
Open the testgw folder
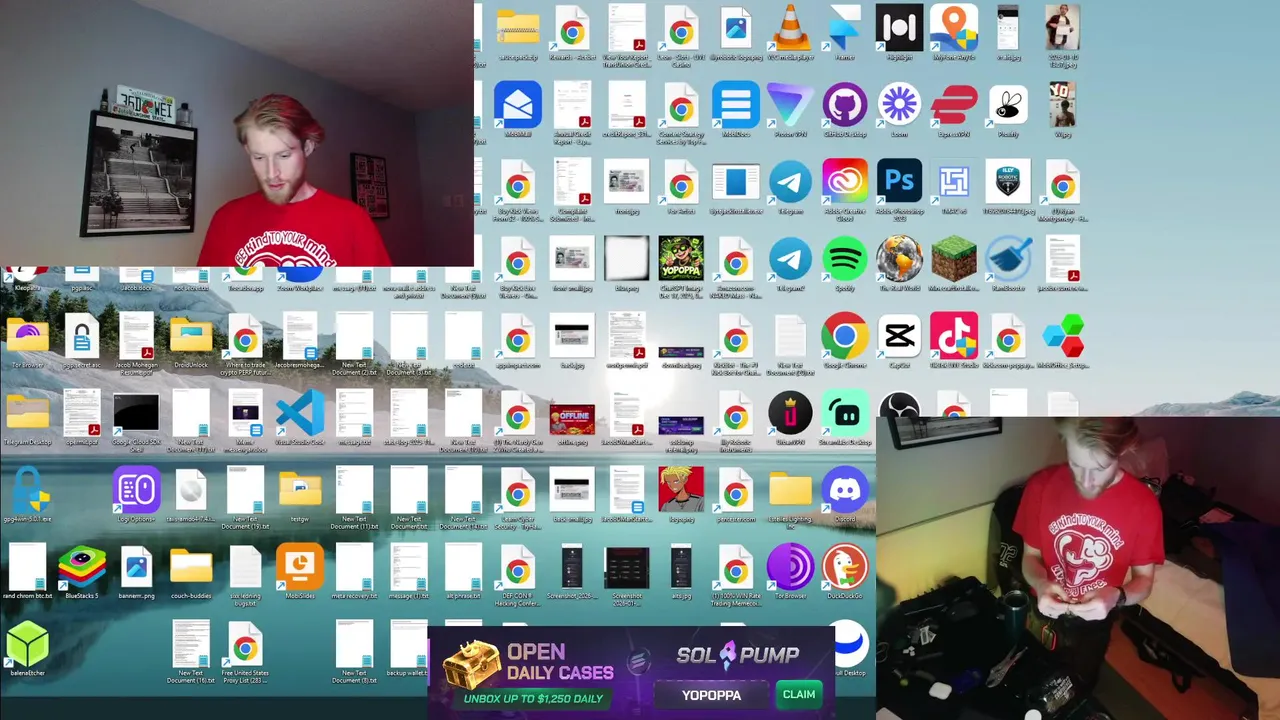(x=299, y=491)
